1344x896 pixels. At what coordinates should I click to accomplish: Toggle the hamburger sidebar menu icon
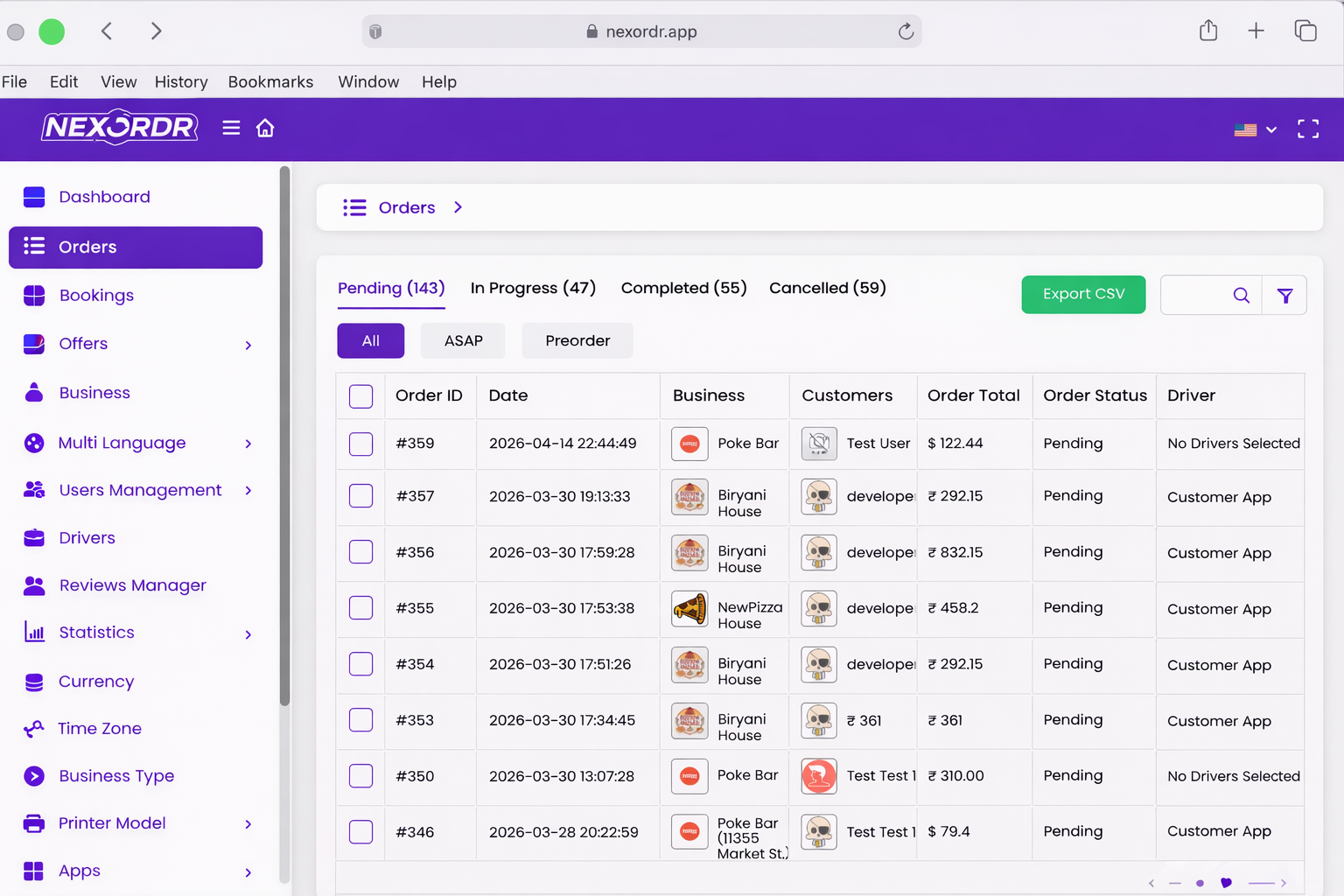click(x=231, y=129)
